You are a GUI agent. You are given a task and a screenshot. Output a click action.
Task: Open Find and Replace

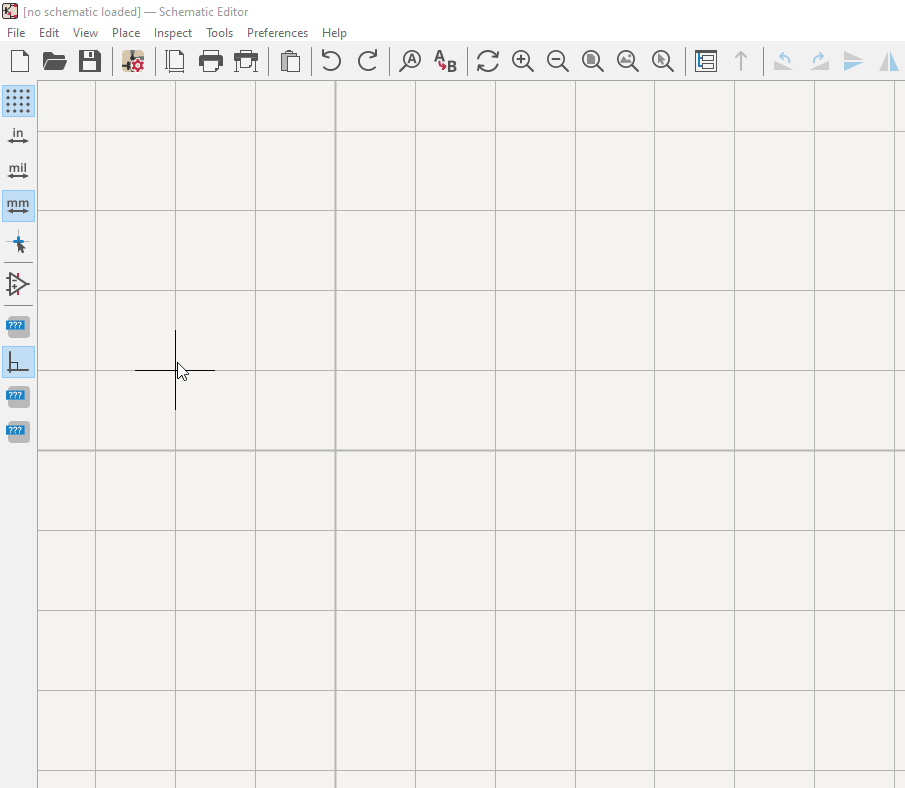(446, 61)
